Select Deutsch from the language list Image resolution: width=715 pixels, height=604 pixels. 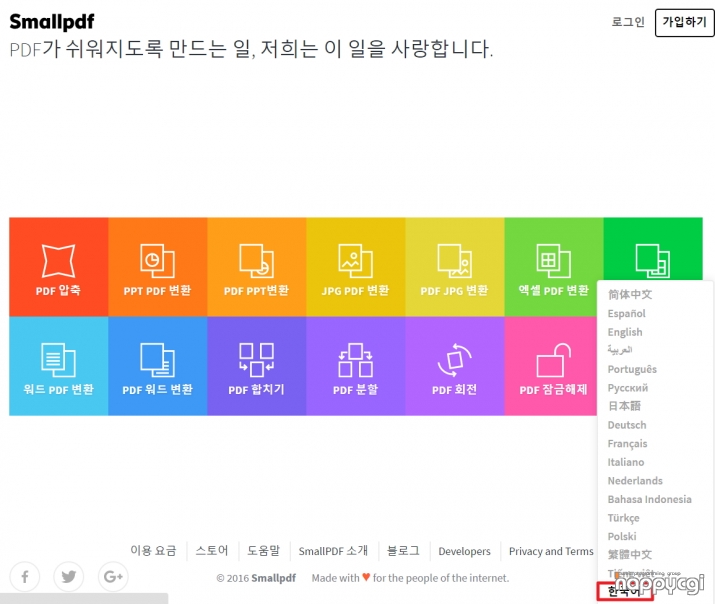point(627,425)
